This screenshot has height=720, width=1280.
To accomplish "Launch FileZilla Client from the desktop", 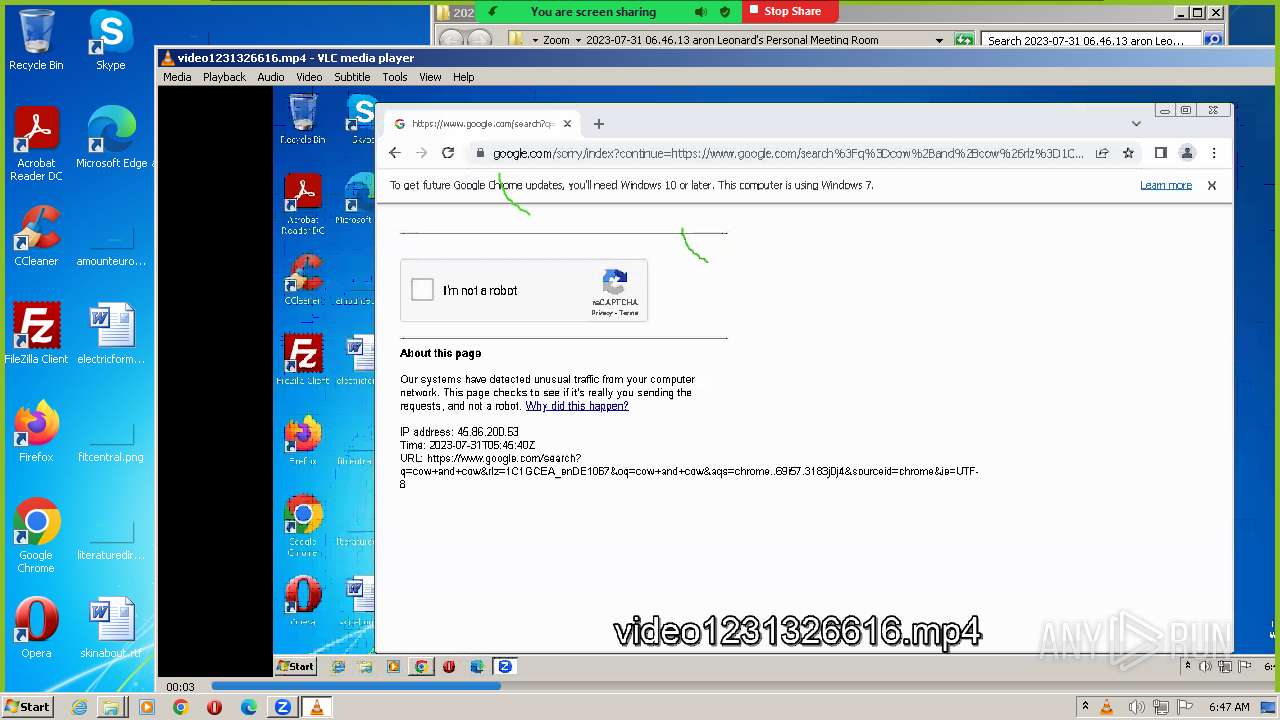I will (x=36, y=334).
